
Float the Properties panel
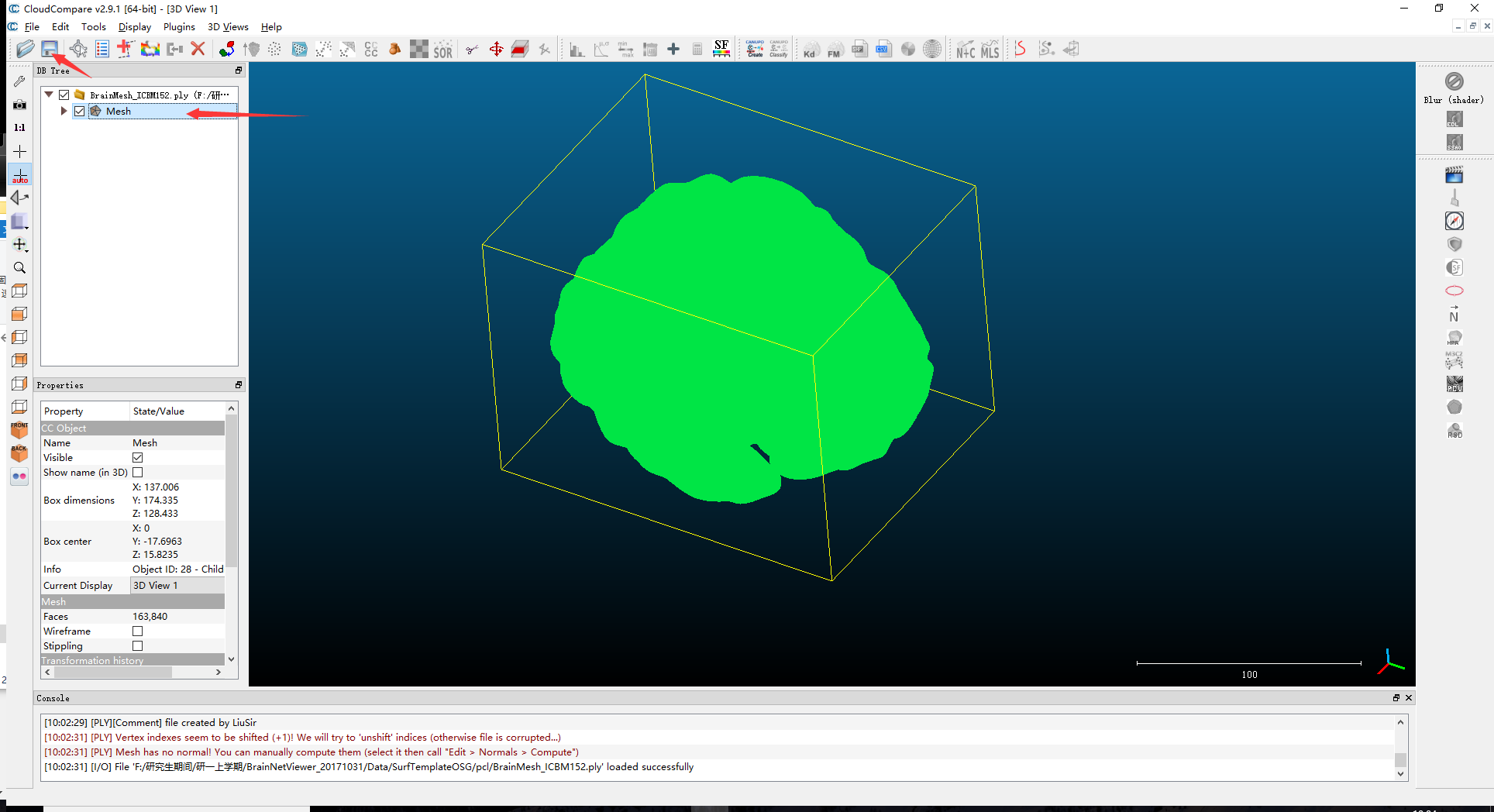coord(239,385)
